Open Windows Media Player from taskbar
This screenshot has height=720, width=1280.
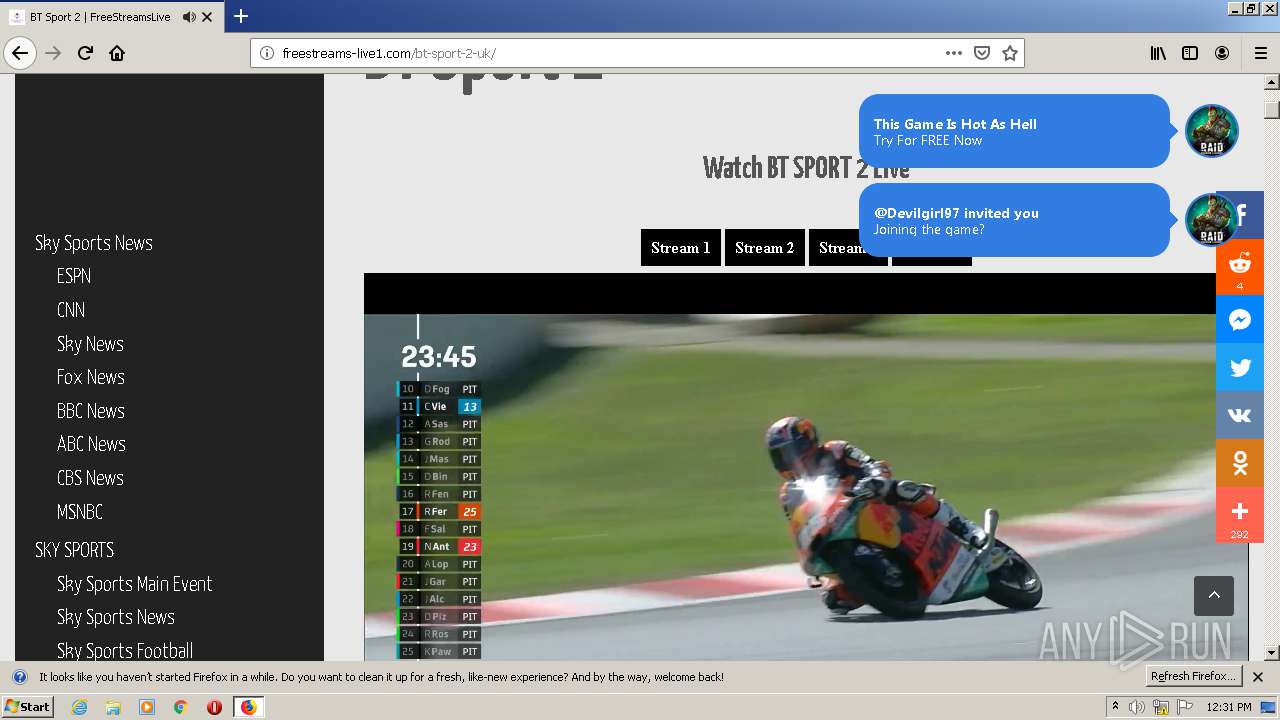(147, 707)
